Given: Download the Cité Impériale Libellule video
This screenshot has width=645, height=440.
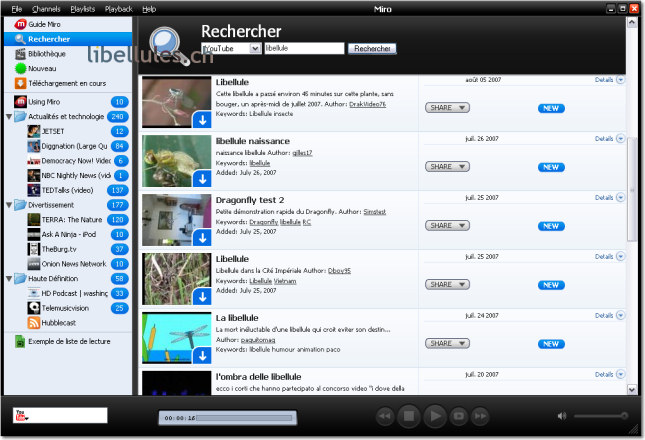Looking at the screenshot, I should [x=202, y=297].
